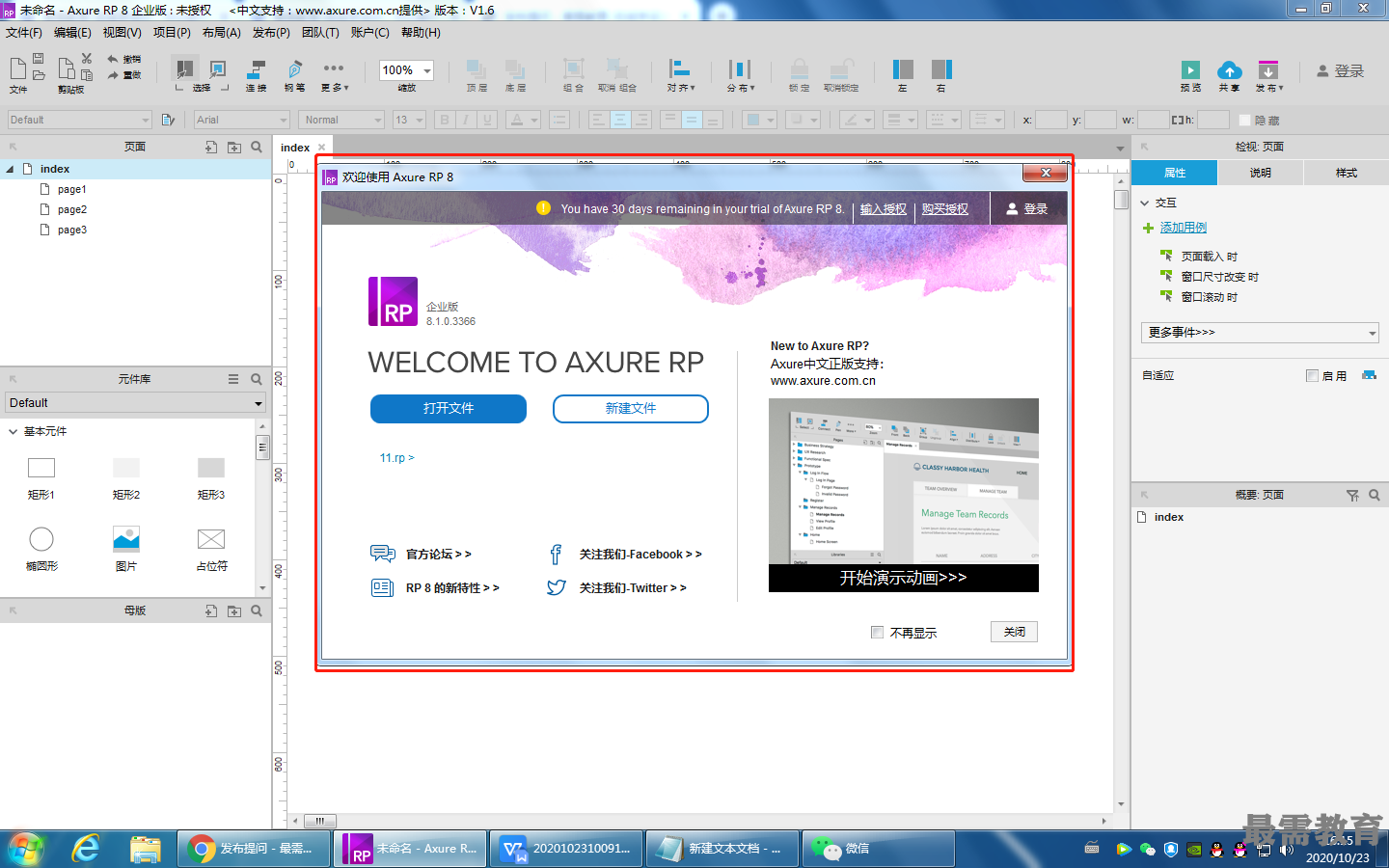Open the 编辑(E) menu
Screen dimensions: 1389x868
point(72,33)
